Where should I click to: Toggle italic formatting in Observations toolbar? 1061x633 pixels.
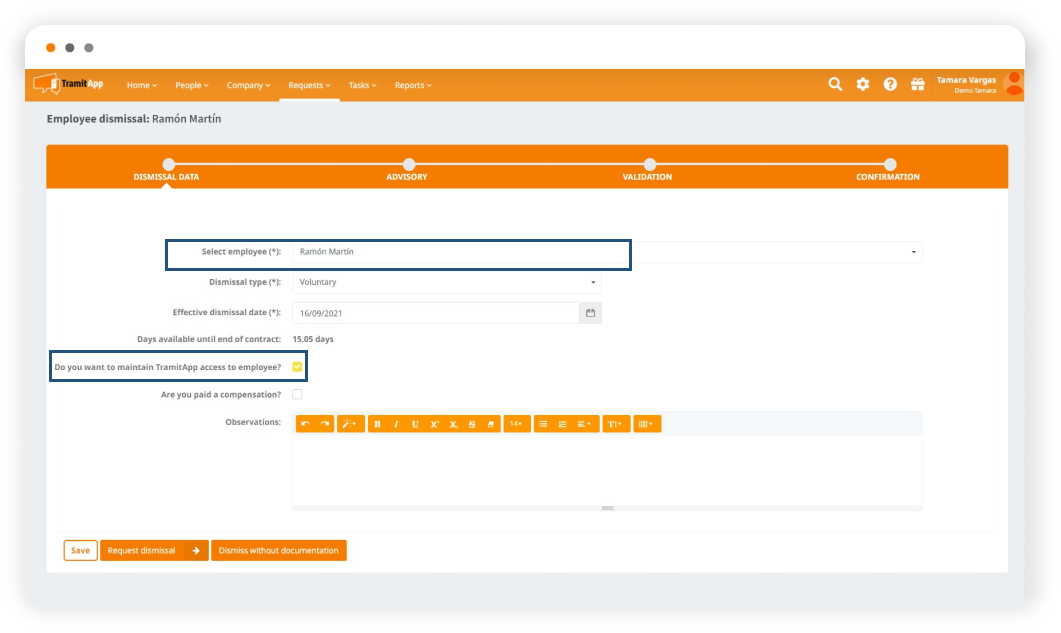pyautogui.click(x=396, y=424)
